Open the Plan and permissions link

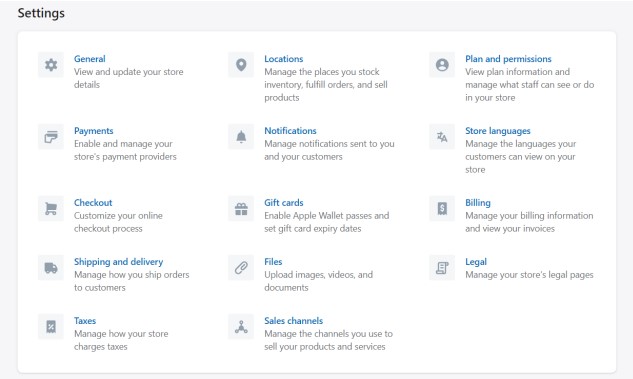coord(508,59)
